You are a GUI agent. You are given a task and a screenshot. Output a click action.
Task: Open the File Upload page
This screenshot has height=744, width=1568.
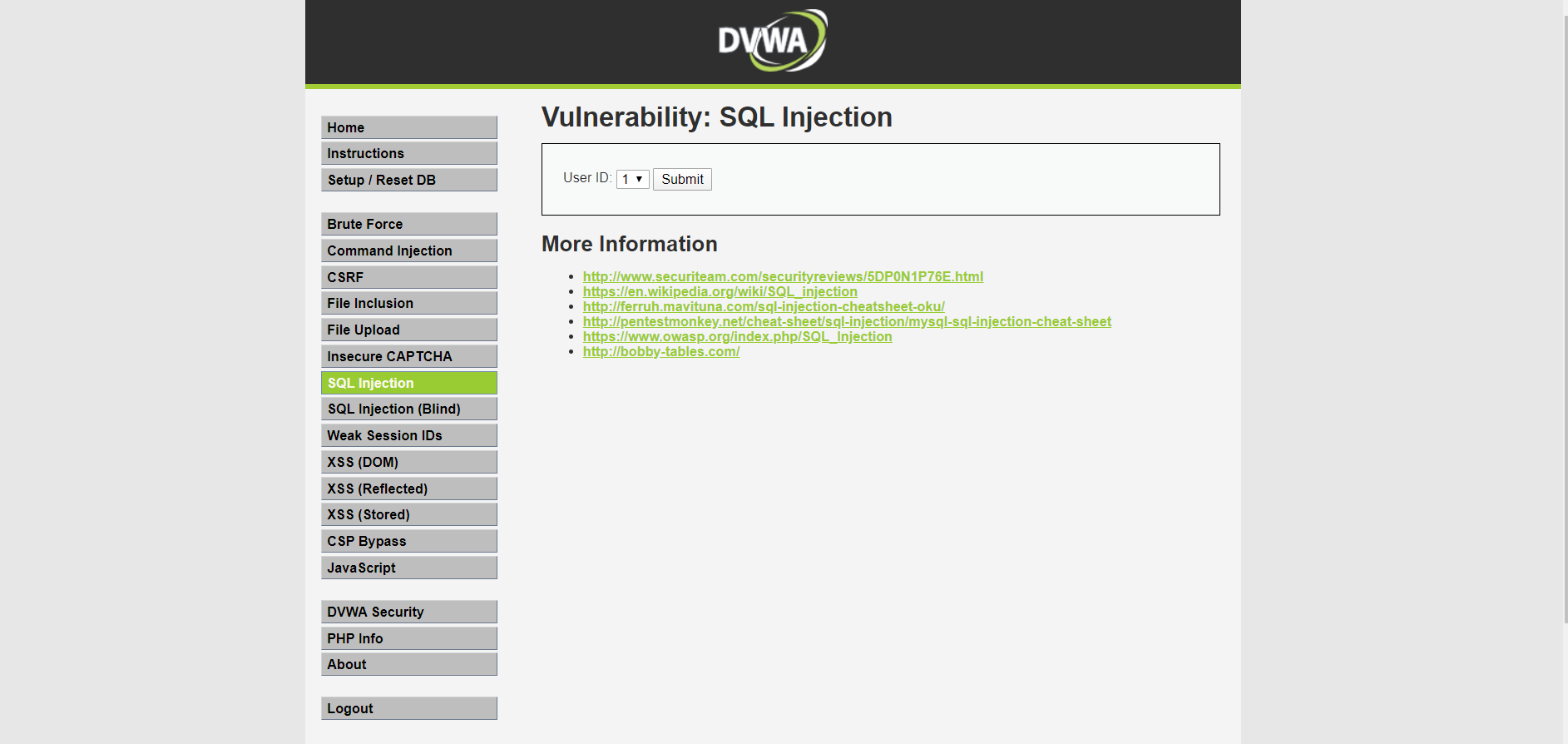coord(409,330)
